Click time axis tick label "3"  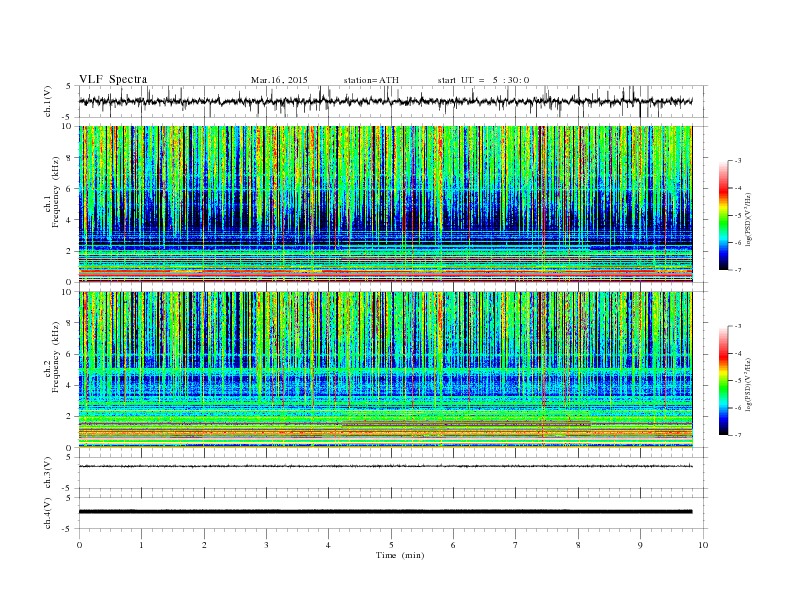[x=266, y=545]
